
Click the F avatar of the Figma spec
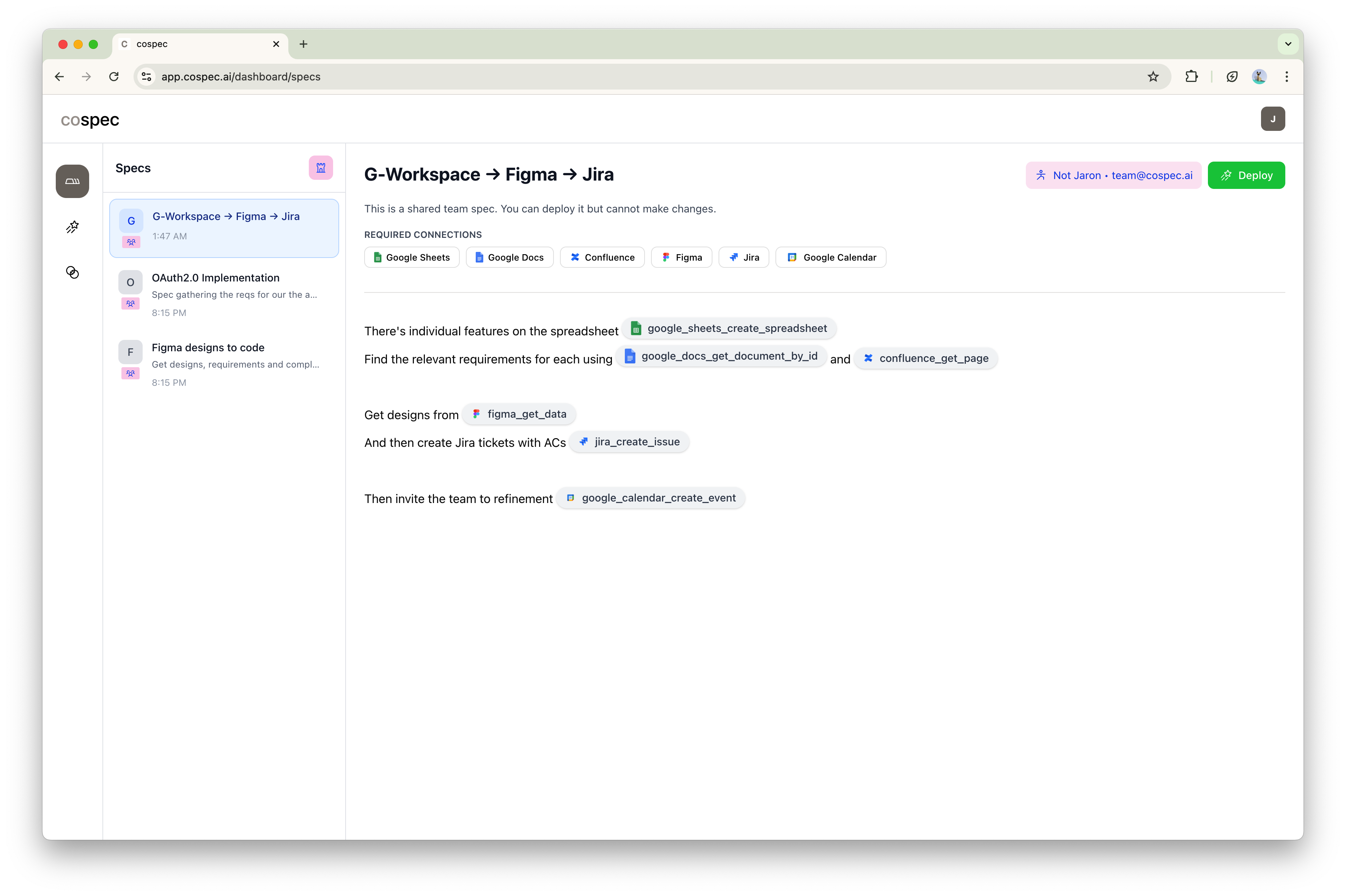click(x=130, y=352)
